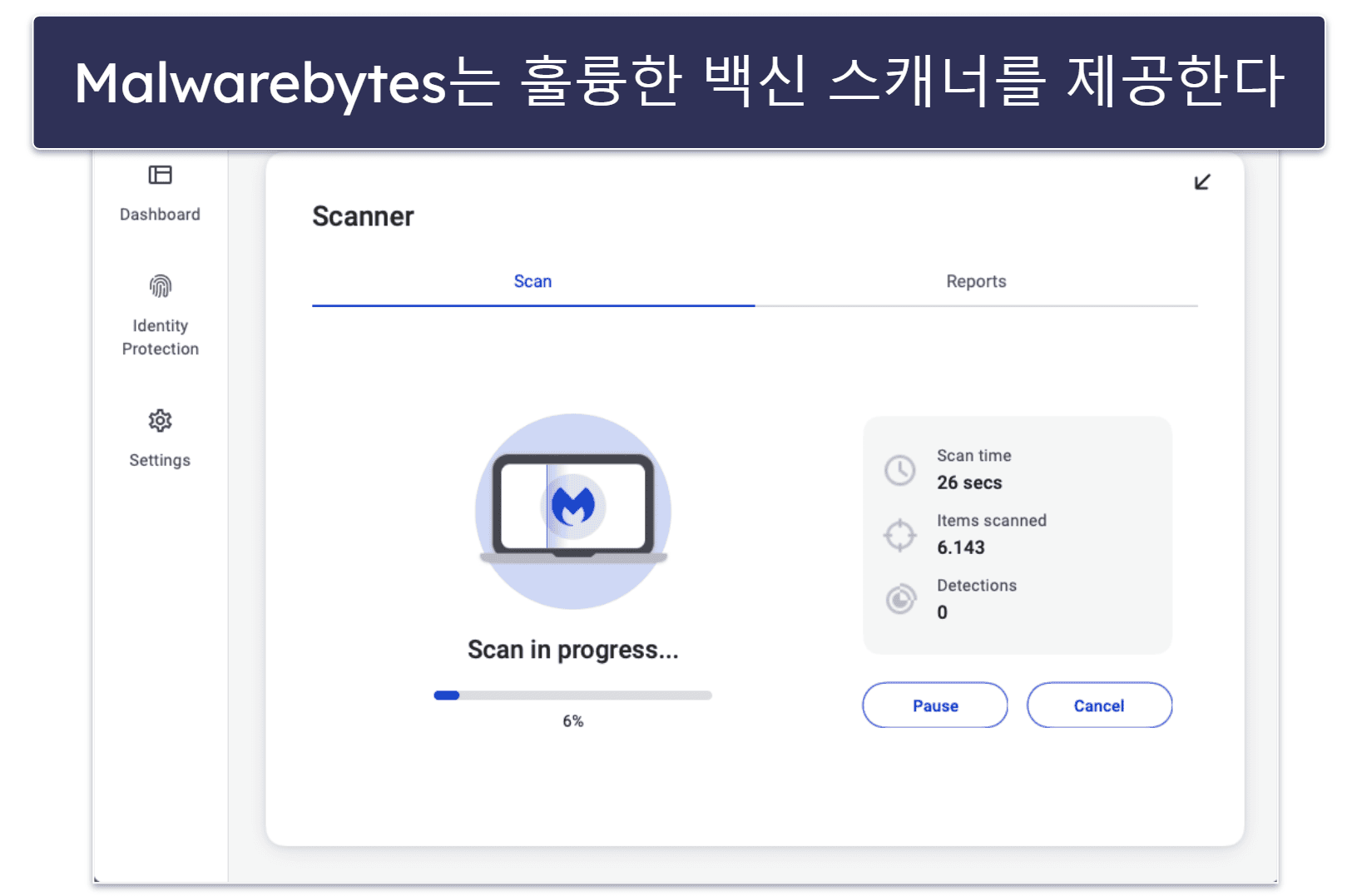Select the Dashboard sidebar label

(x=160, y=215)
